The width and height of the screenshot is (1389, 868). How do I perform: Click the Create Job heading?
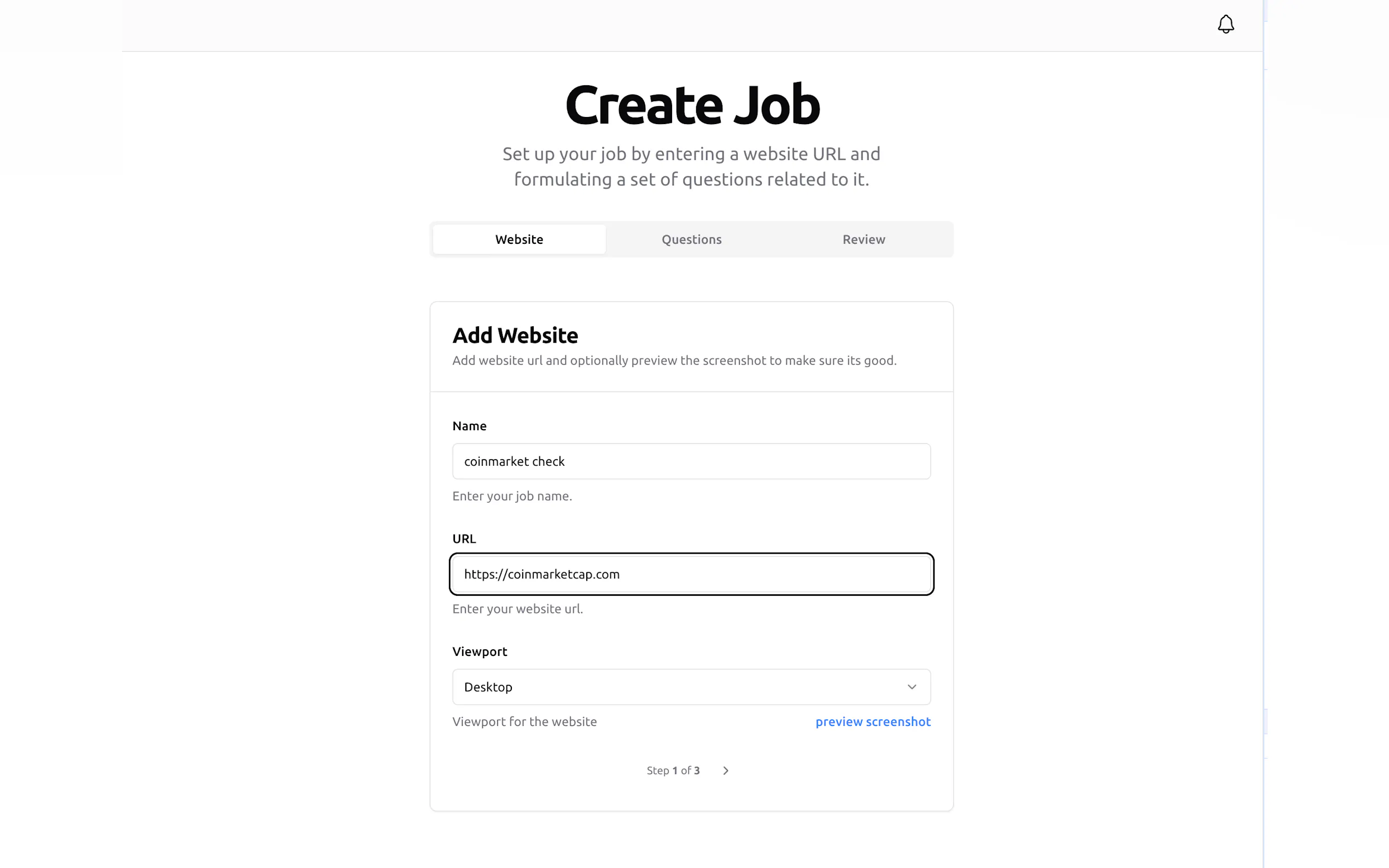coord(692,104)
